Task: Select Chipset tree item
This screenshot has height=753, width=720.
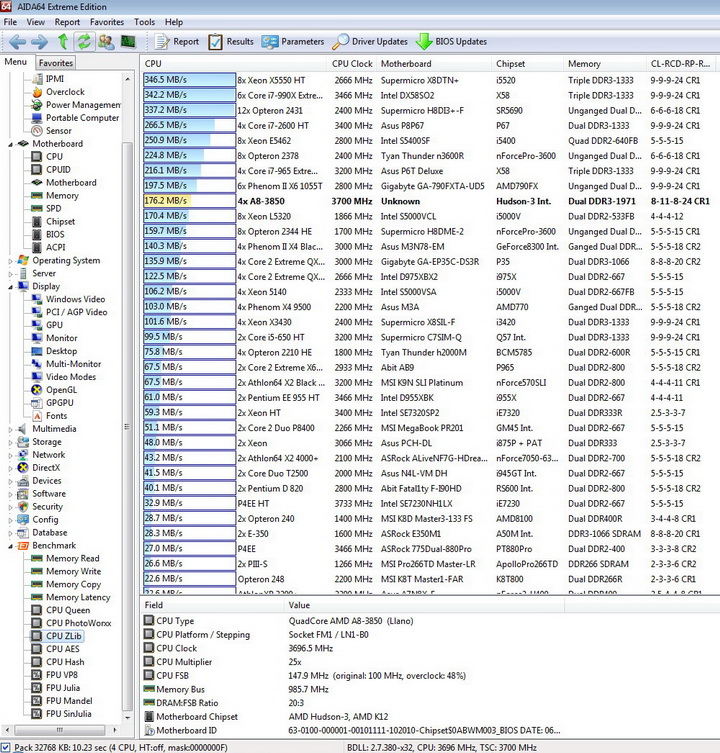Action: pos(61,221)
